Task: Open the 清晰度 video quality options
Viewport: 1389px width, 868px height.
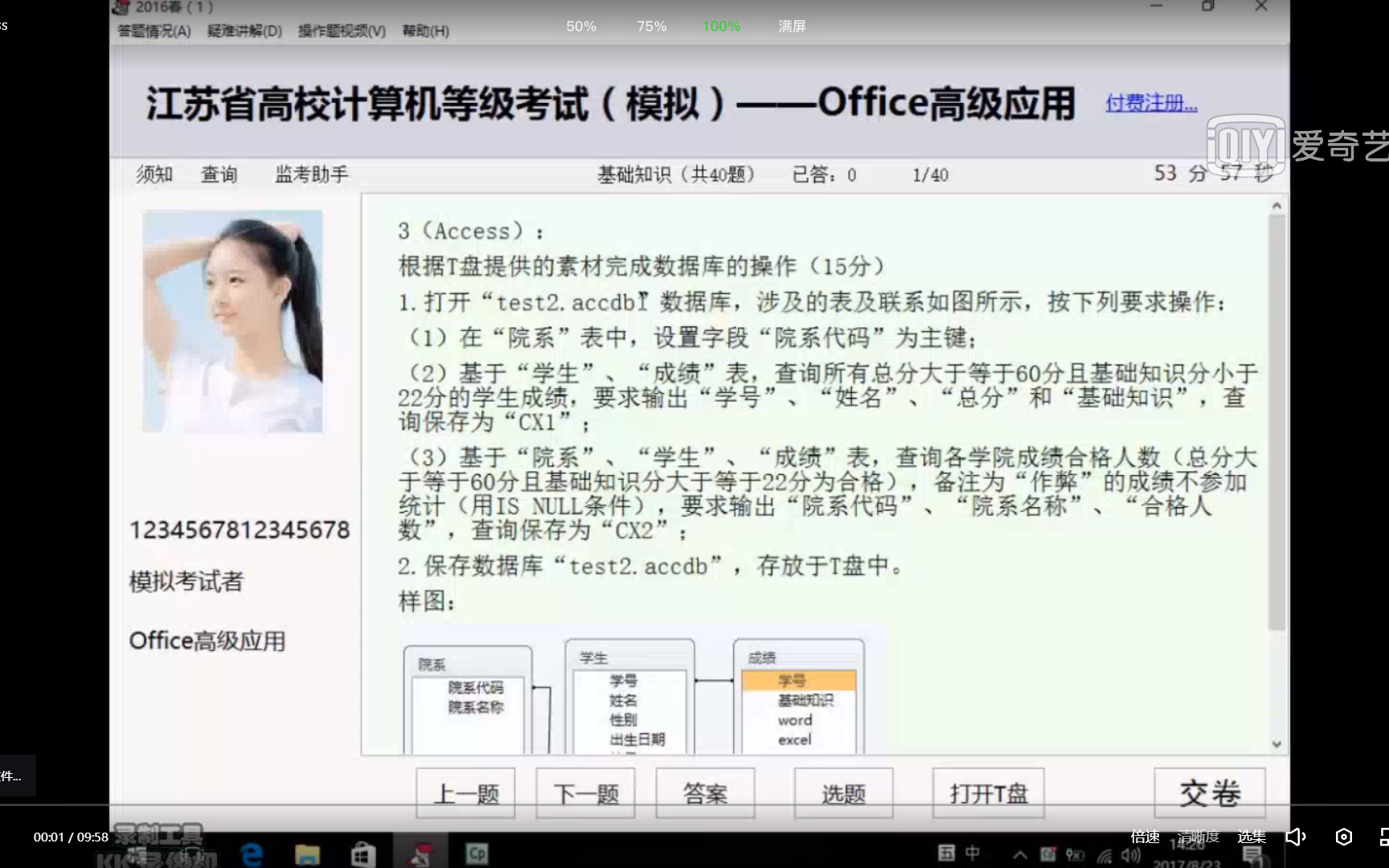Action: click(x=1198, y=837)
